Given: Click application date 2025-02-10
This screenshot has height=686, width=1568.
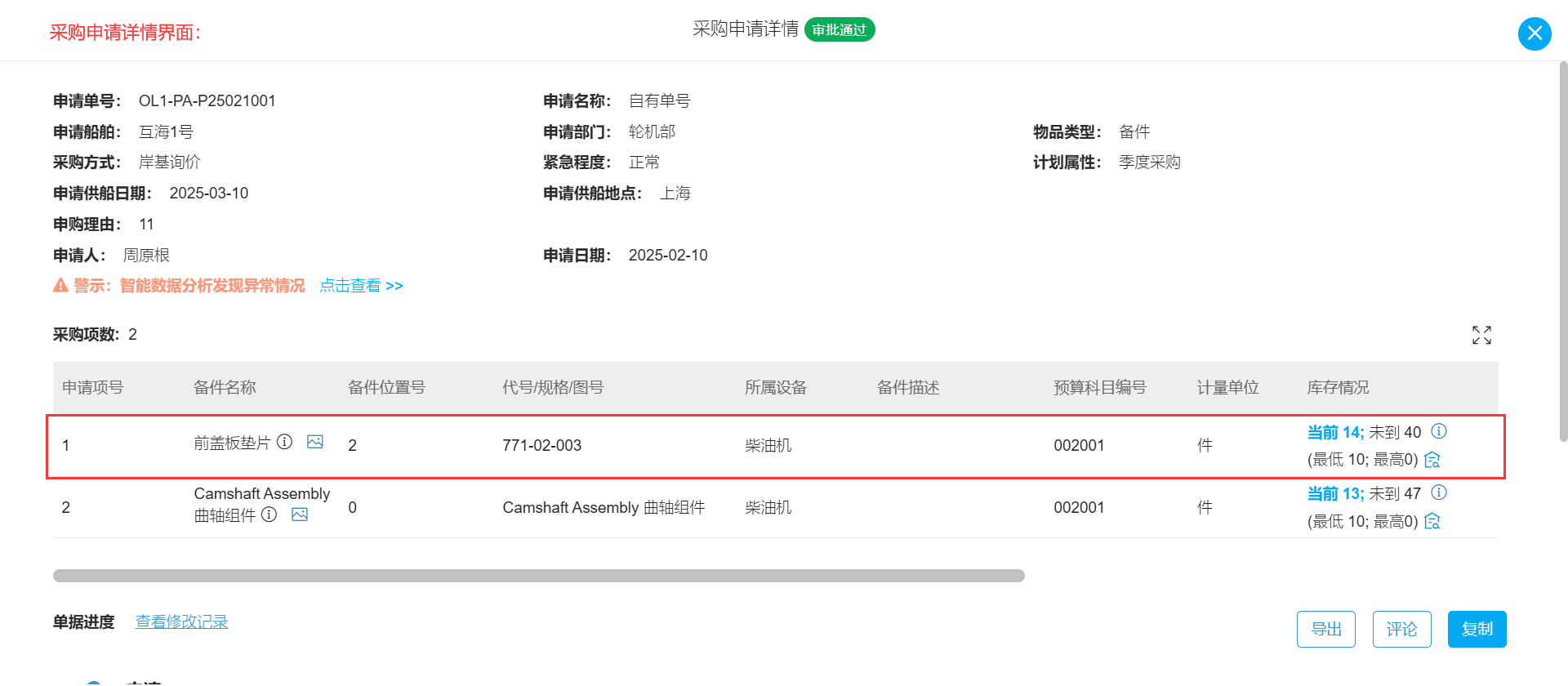Looking at the screenshot, I should [x=668, y=255].
